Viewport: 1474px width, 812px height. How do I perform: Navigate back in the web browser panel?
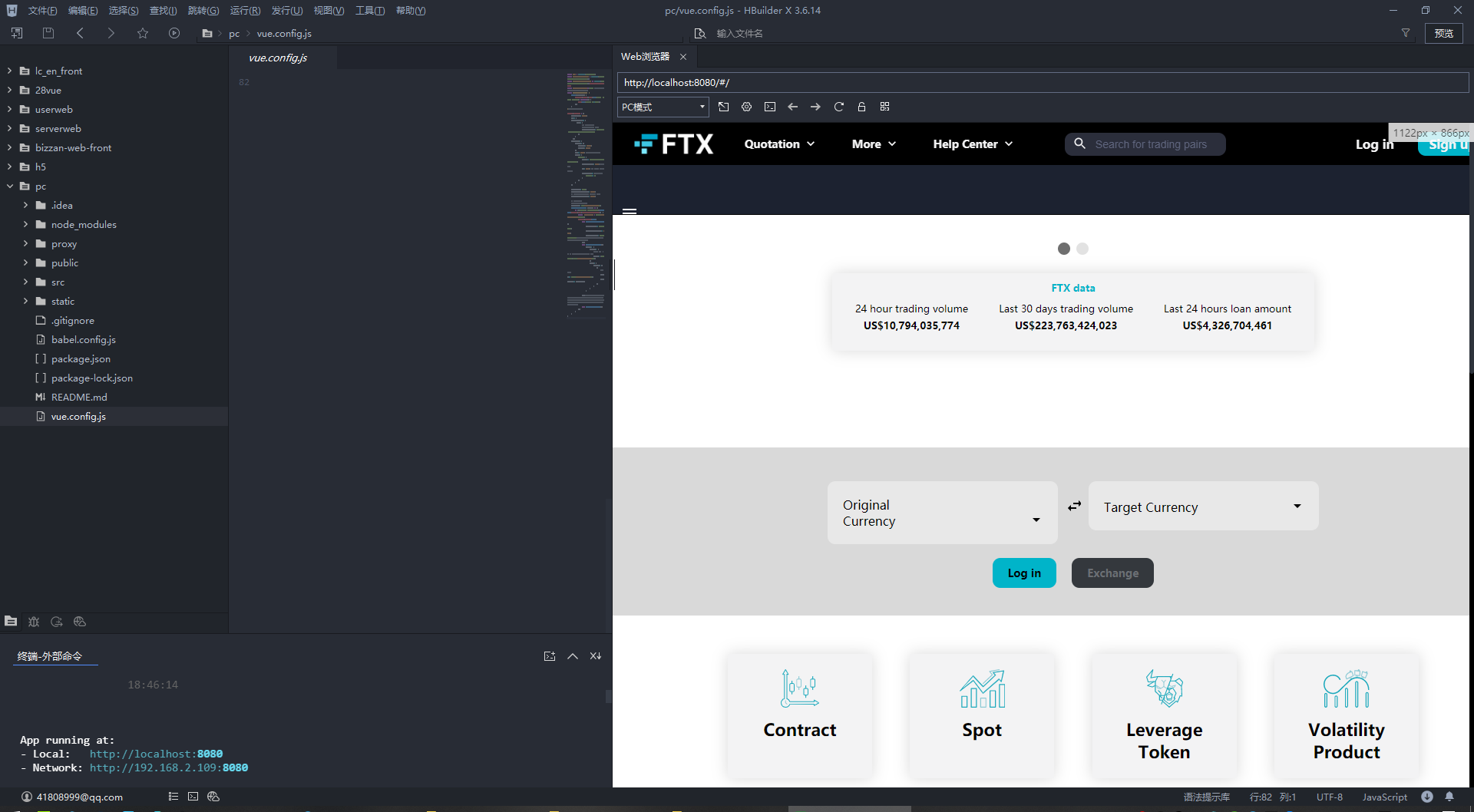[x=792, y=107]
